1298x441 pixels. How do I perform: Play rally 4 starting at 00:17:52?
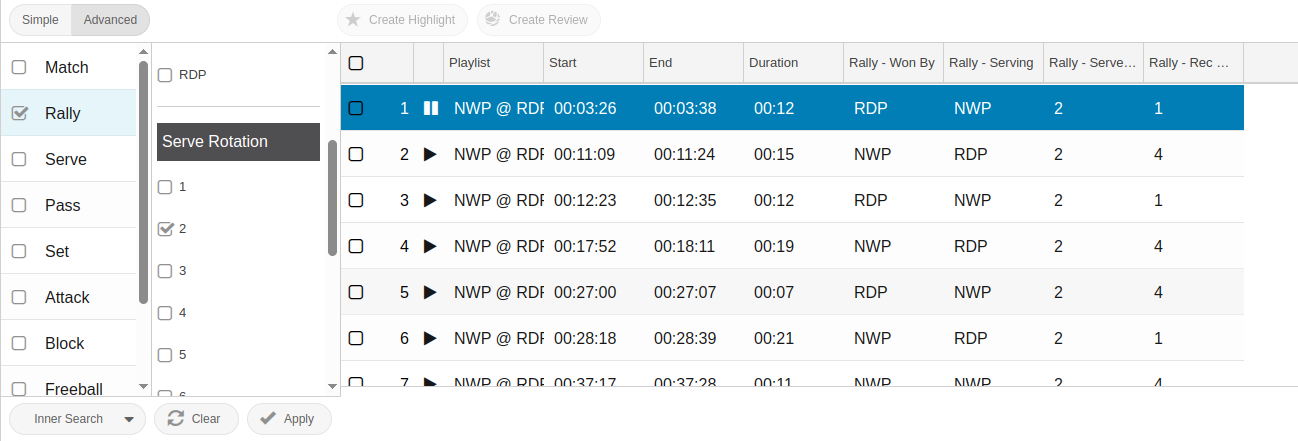tap(431, 246)
